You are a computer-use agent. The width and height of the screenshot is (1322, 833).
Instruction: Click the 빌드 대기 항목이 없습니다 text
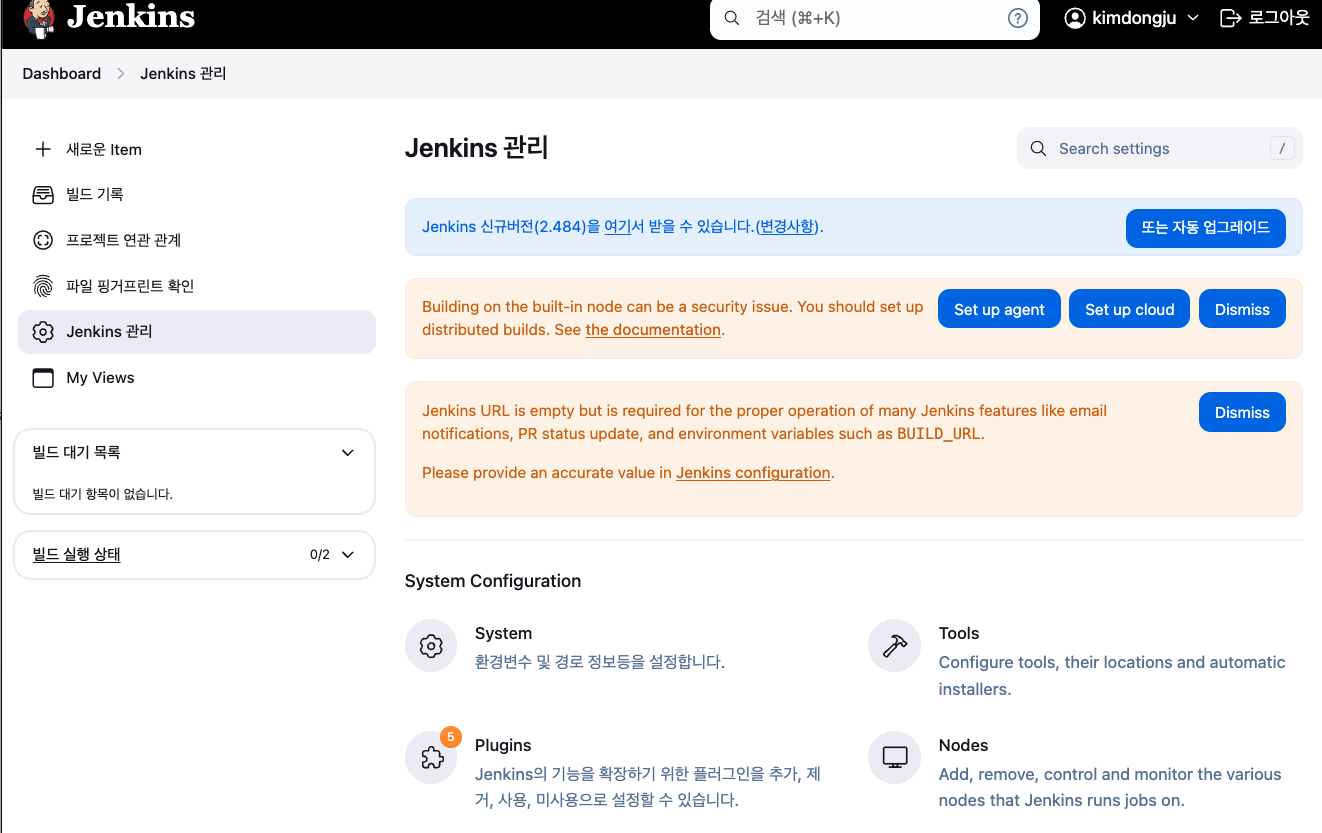102,494
